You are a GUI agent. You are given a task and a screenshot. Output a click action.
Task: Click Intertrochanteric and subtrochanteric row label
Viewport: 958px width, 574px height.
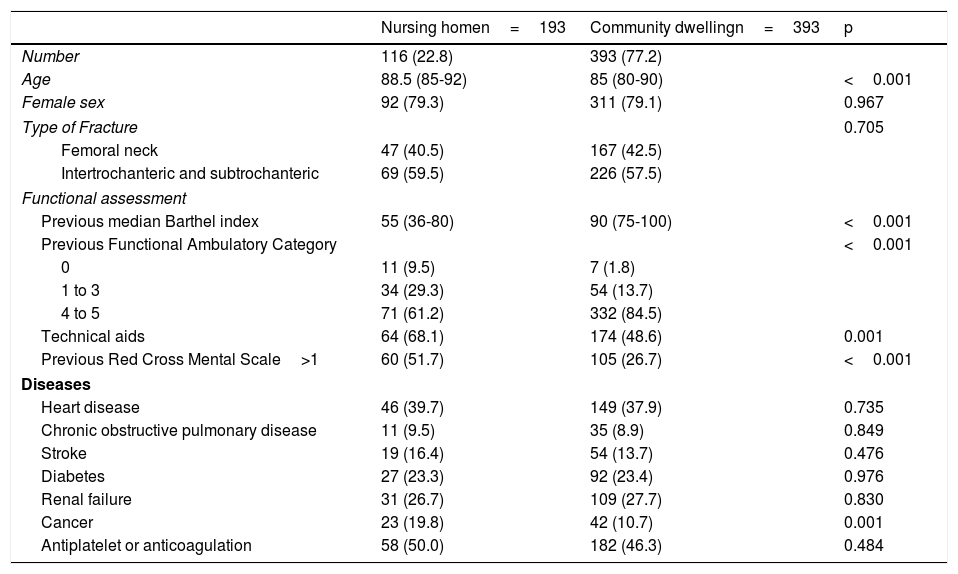tap(190, 174)
